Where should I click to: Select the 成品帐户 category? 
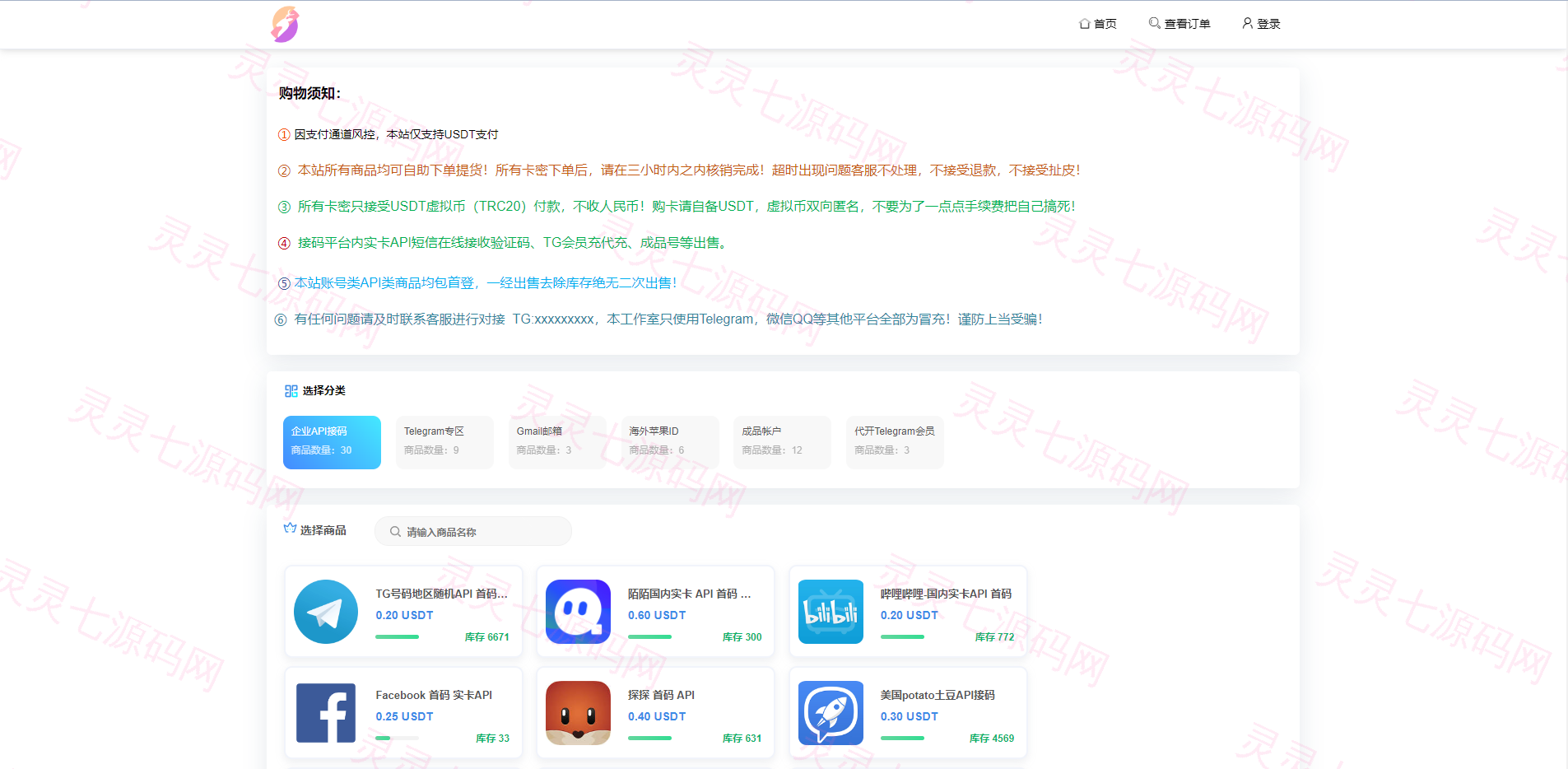point(782,442)
